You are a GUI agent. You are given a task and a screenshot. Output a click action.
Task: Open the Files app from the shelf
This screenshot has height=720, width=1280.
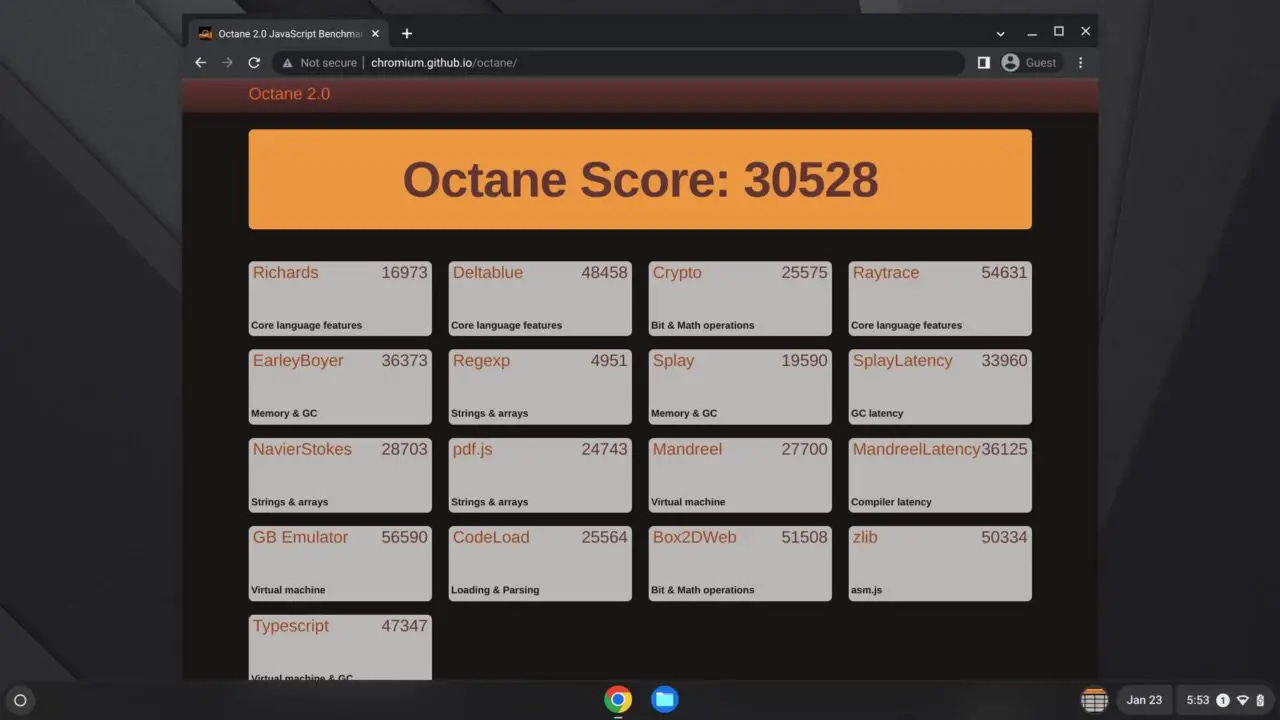665,699
